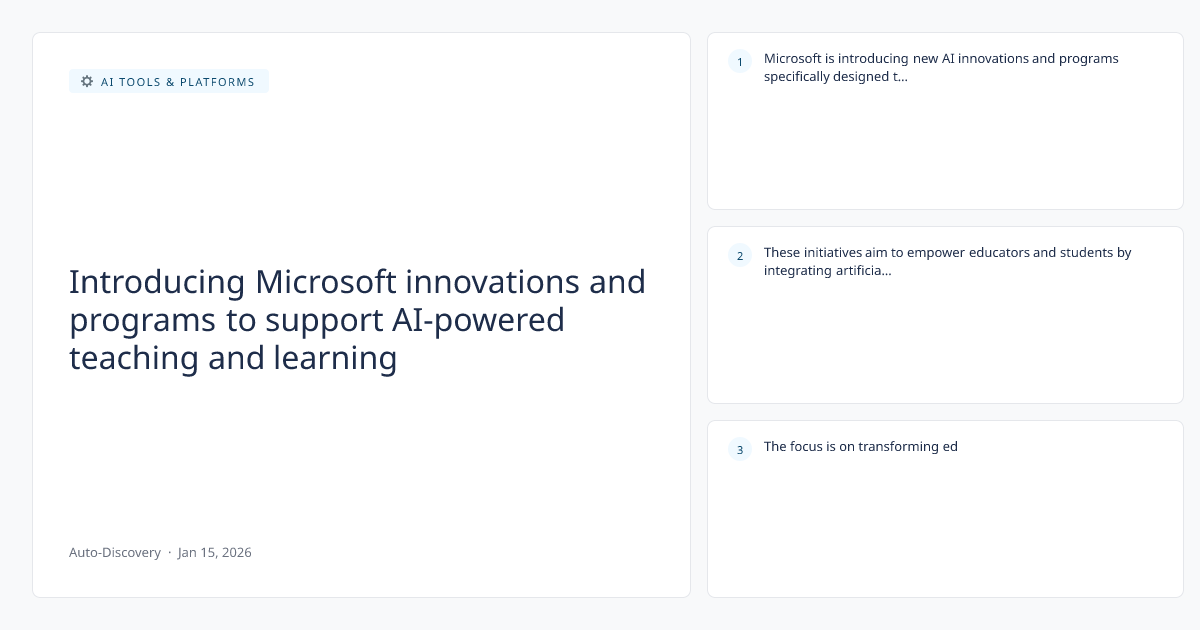Click the word 'PLATFORMS' in the tag
1200x630 pixels.
[217, 82]
